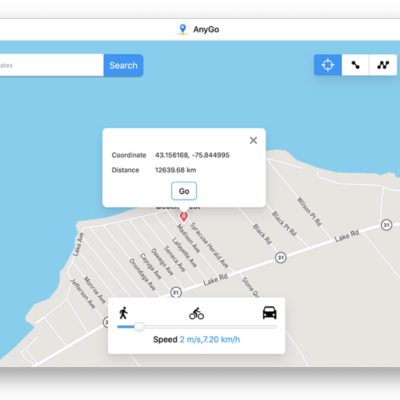Screen dimensions: 400x400
Task: Click the Wilson Pt Rd label
Action: tap(309, 211)
